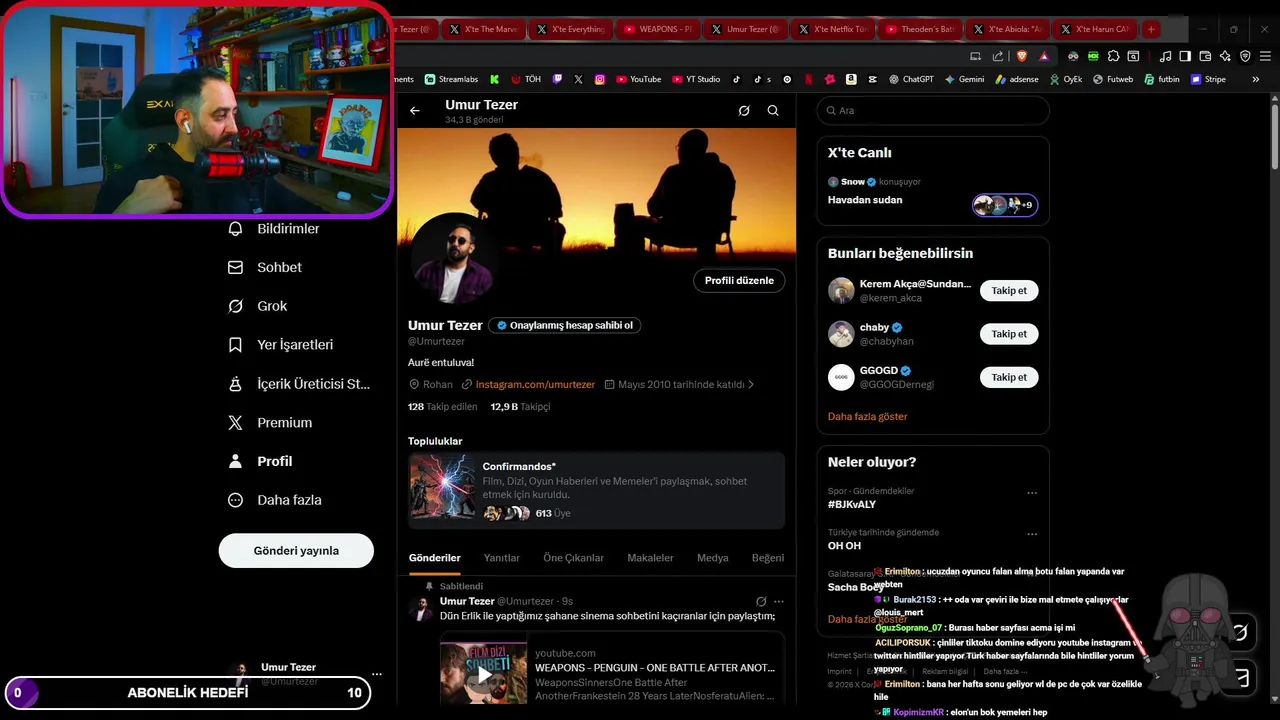Viewport: 1280px width, 720px height.
Task: Open Daha fazla menu in sidebar
Action: pos(275,500)
